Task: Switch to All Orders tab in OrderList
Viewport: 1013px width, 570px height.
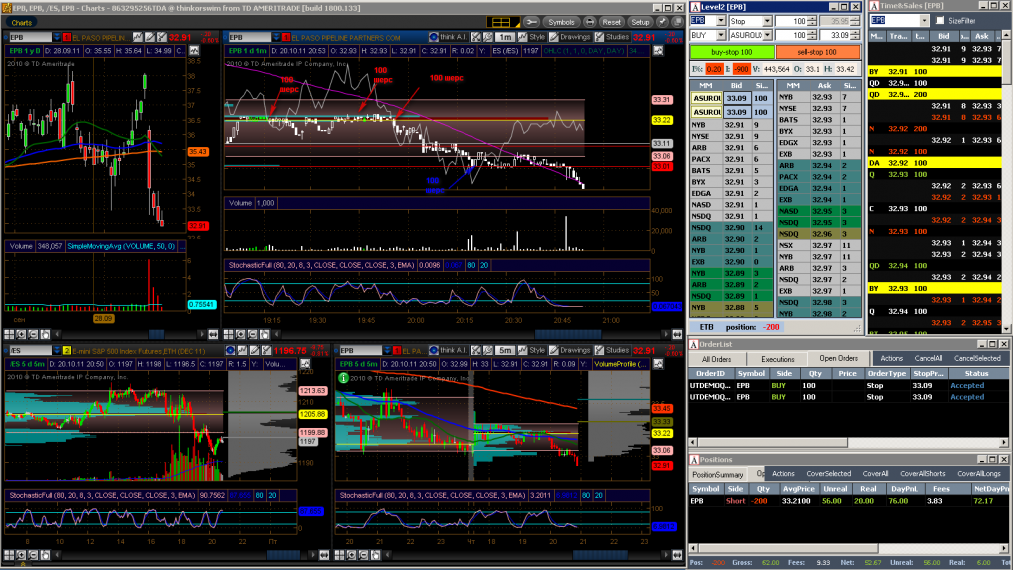Action: pos(717,359)
